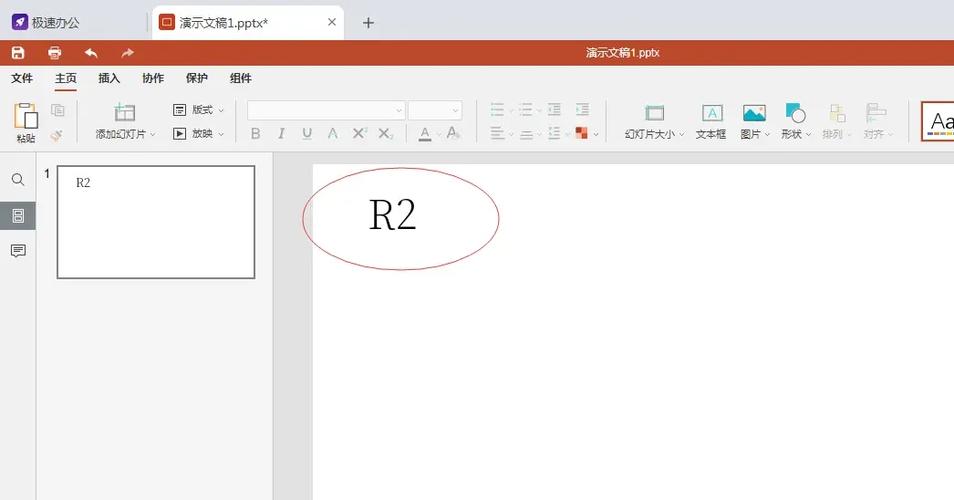
Task: Insert a numbered list
Action: coord(526,109)
